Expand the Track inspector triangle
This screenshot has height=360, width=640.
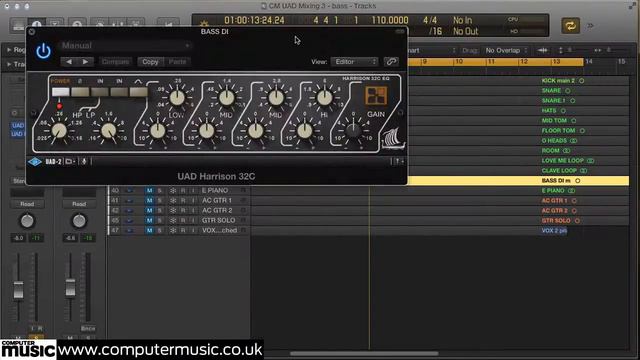point(9,64)
